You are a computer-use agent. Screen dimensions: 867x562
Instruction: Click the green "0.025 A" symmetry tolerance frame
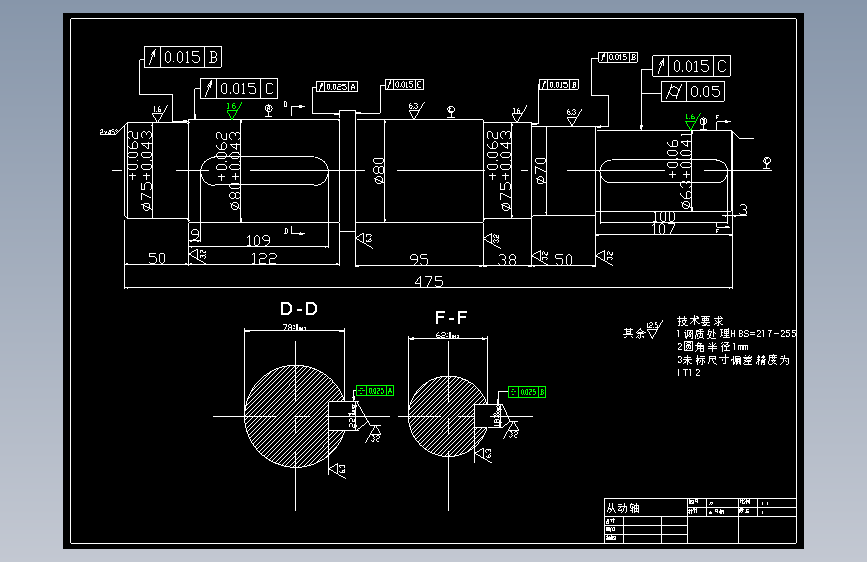pos(375,391)
